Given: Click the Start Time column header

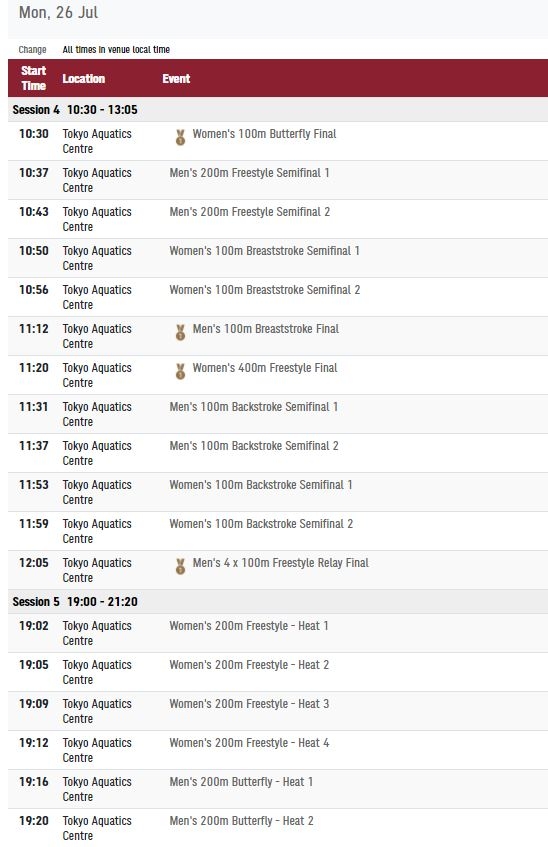Looking at the screenshot, I should tap(34, 78).
